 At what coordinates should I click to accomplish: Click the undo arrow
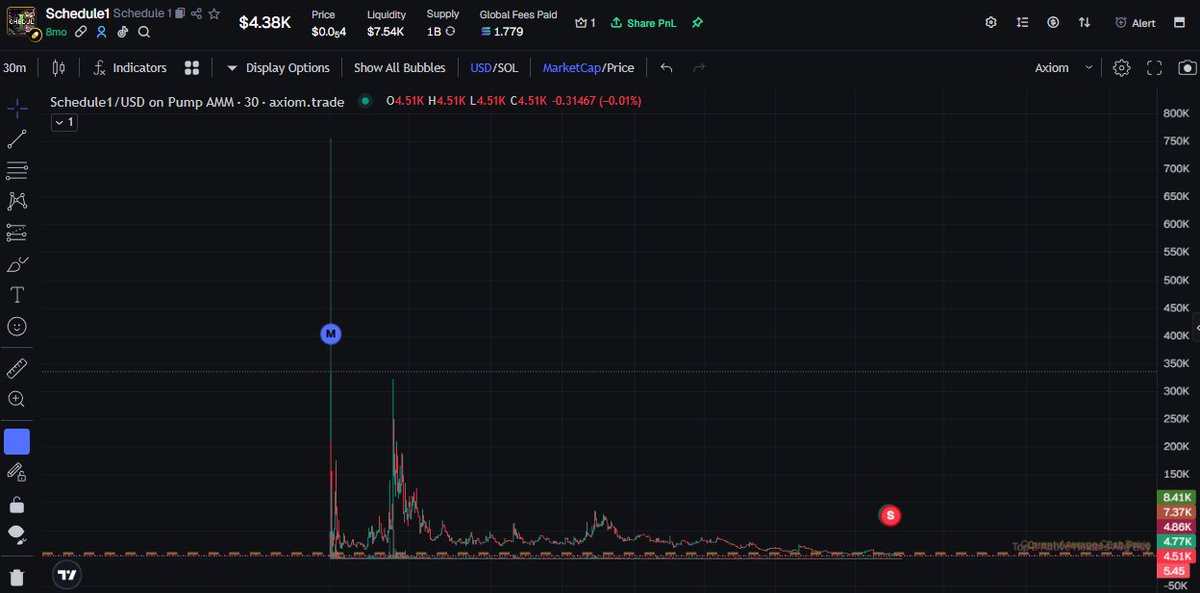(667, 68)
